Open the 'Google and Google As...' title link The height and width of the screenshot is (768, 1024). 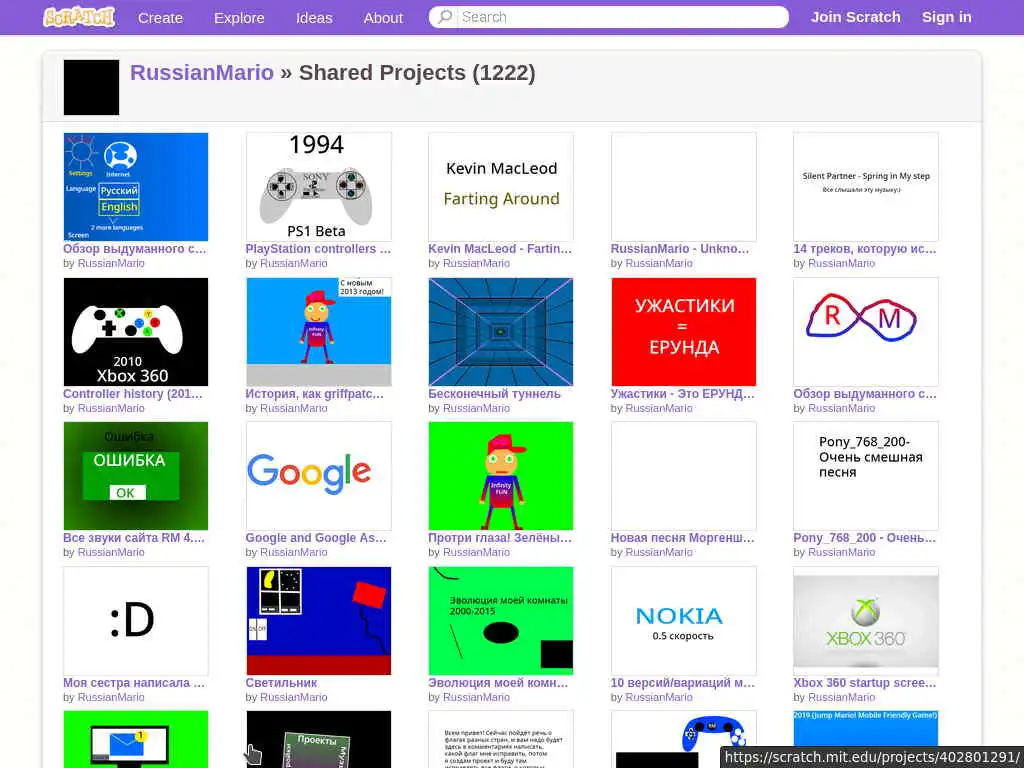[x=316, y=538]
